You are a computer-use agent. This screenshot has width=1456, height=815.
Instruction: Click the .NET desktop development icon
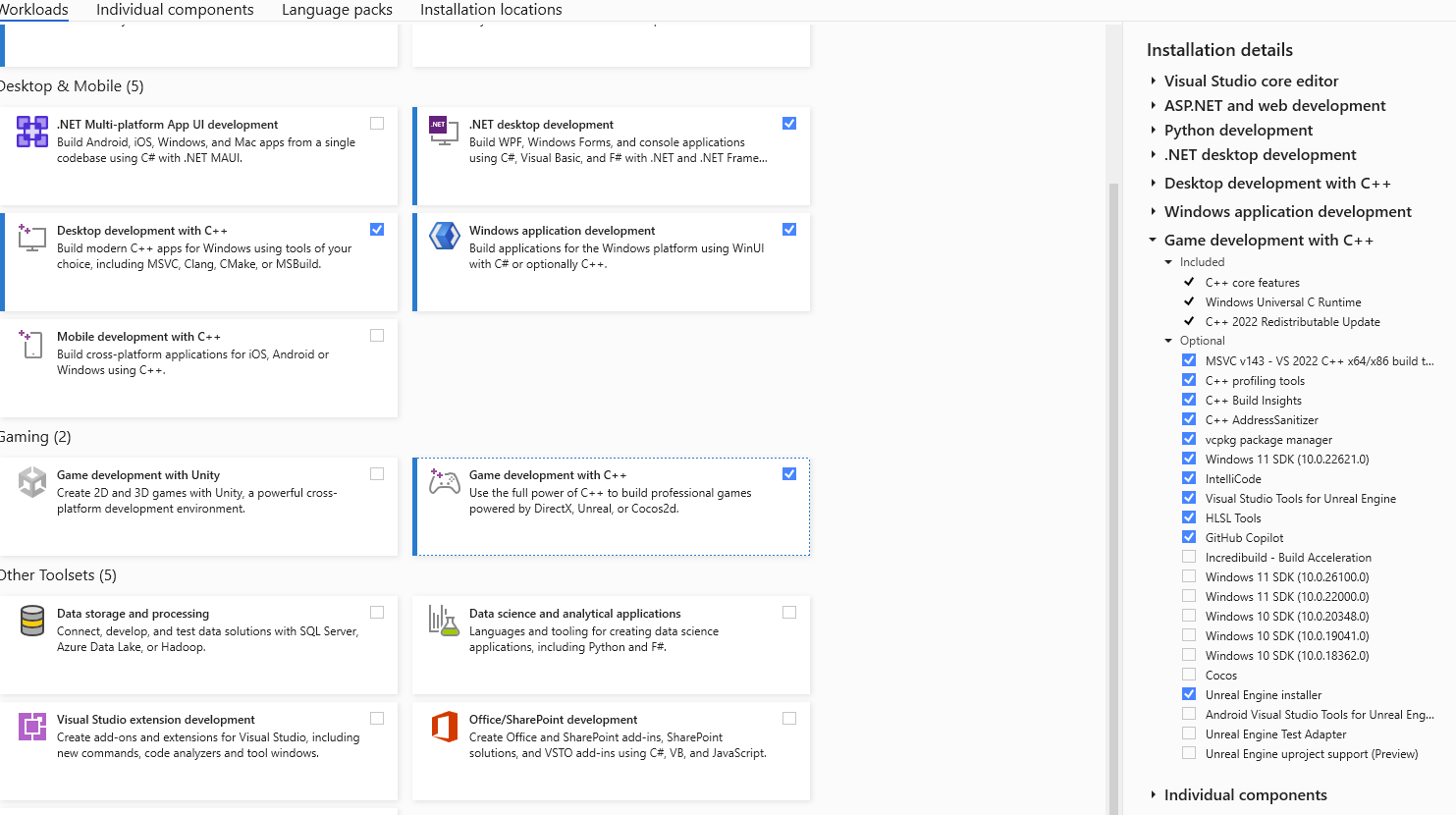[x=444, y=130]
